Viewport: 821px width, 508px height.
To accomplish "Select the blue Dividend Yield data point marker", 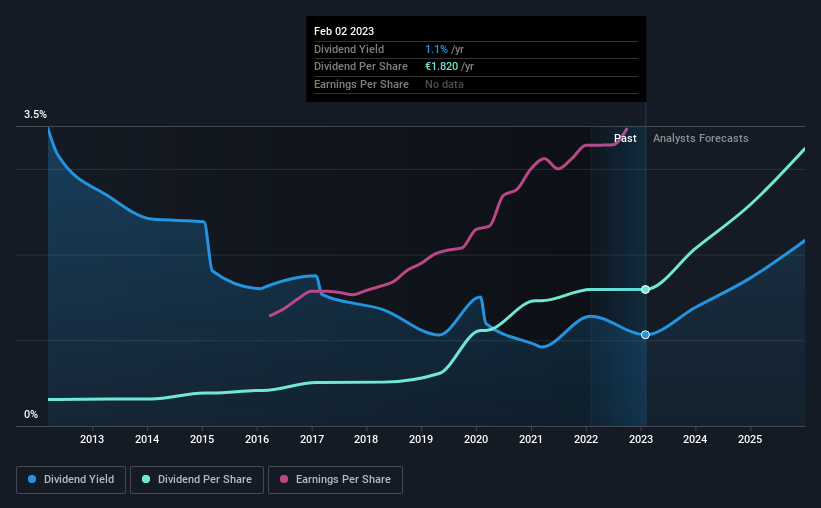I will [x=645, y=335].
